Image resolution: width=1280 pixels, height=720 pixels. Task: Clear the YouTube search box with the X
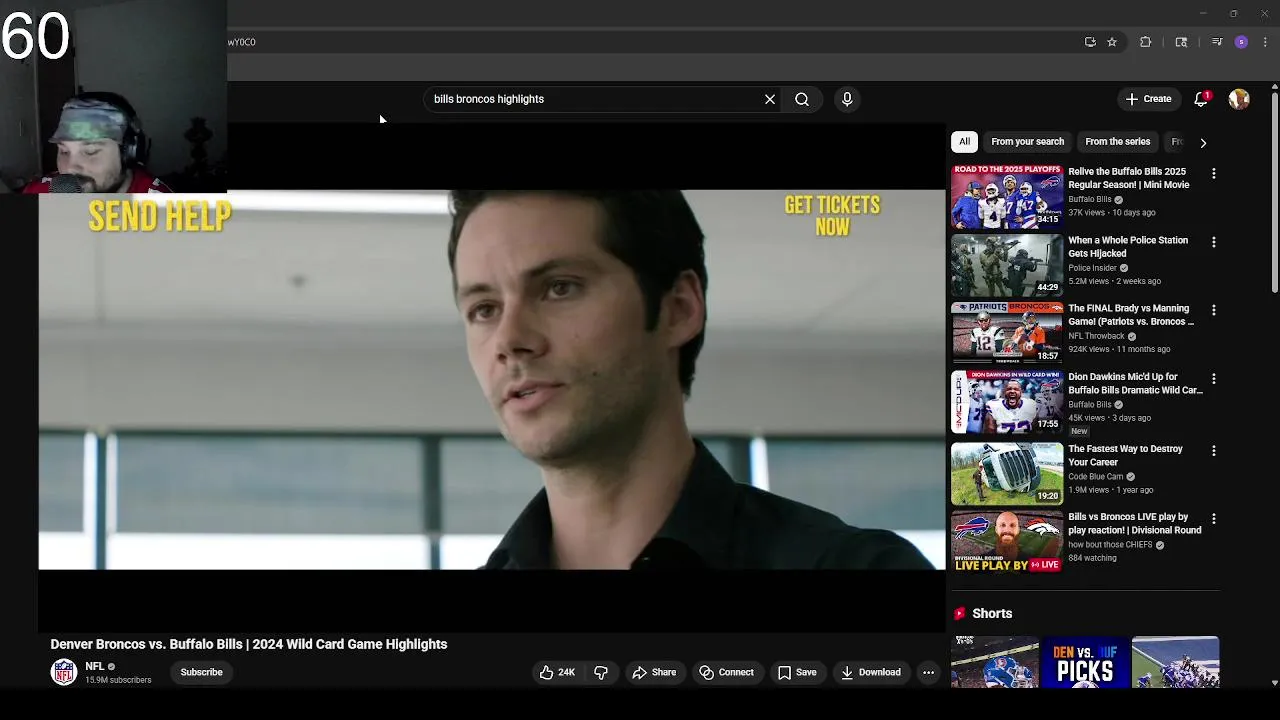click(x=770, y=99)
